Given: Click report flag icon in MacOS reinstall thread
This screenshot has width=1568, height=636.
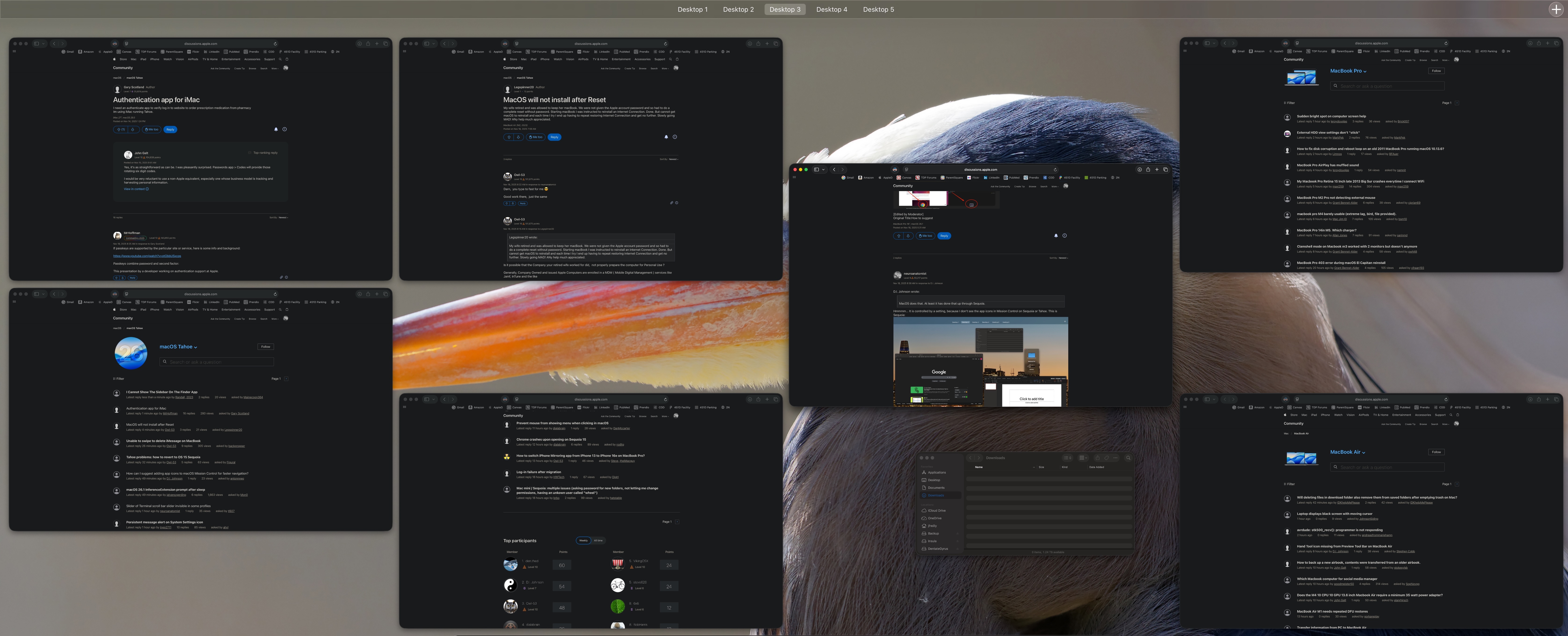Looking at the screenshot, I should [675, 137].
